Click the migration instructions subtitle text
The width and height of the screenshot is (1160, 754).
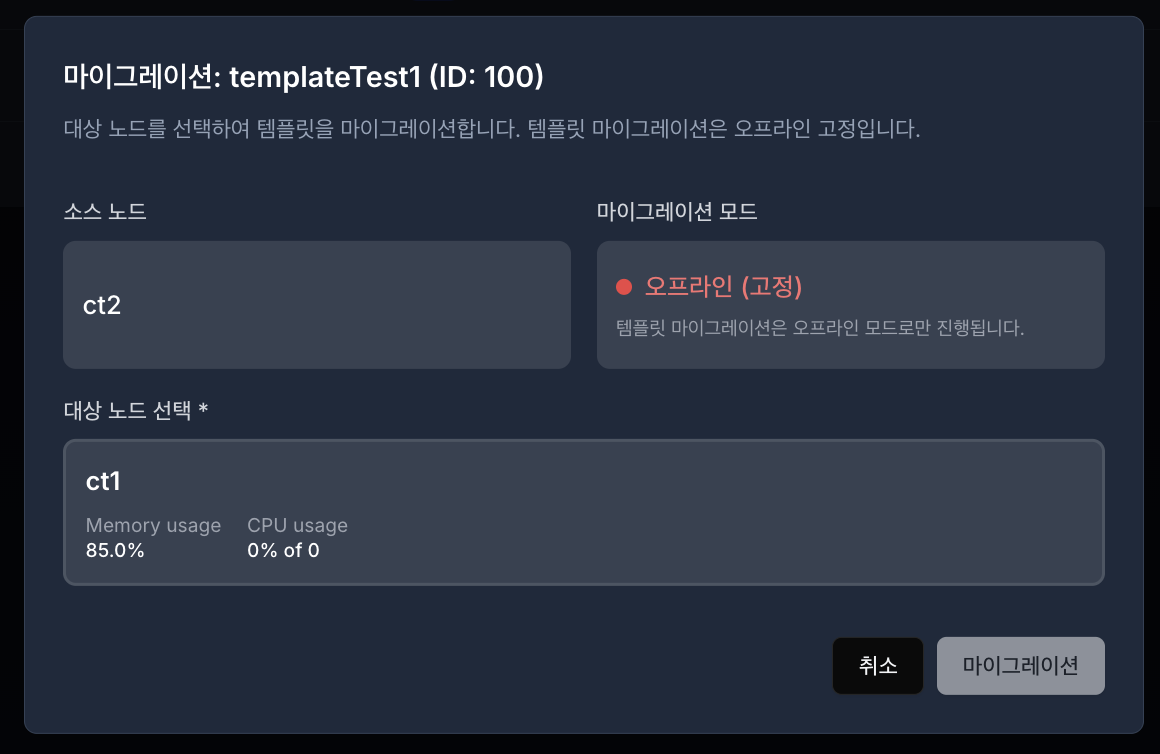pyautogui.click(x=489, y=128)
